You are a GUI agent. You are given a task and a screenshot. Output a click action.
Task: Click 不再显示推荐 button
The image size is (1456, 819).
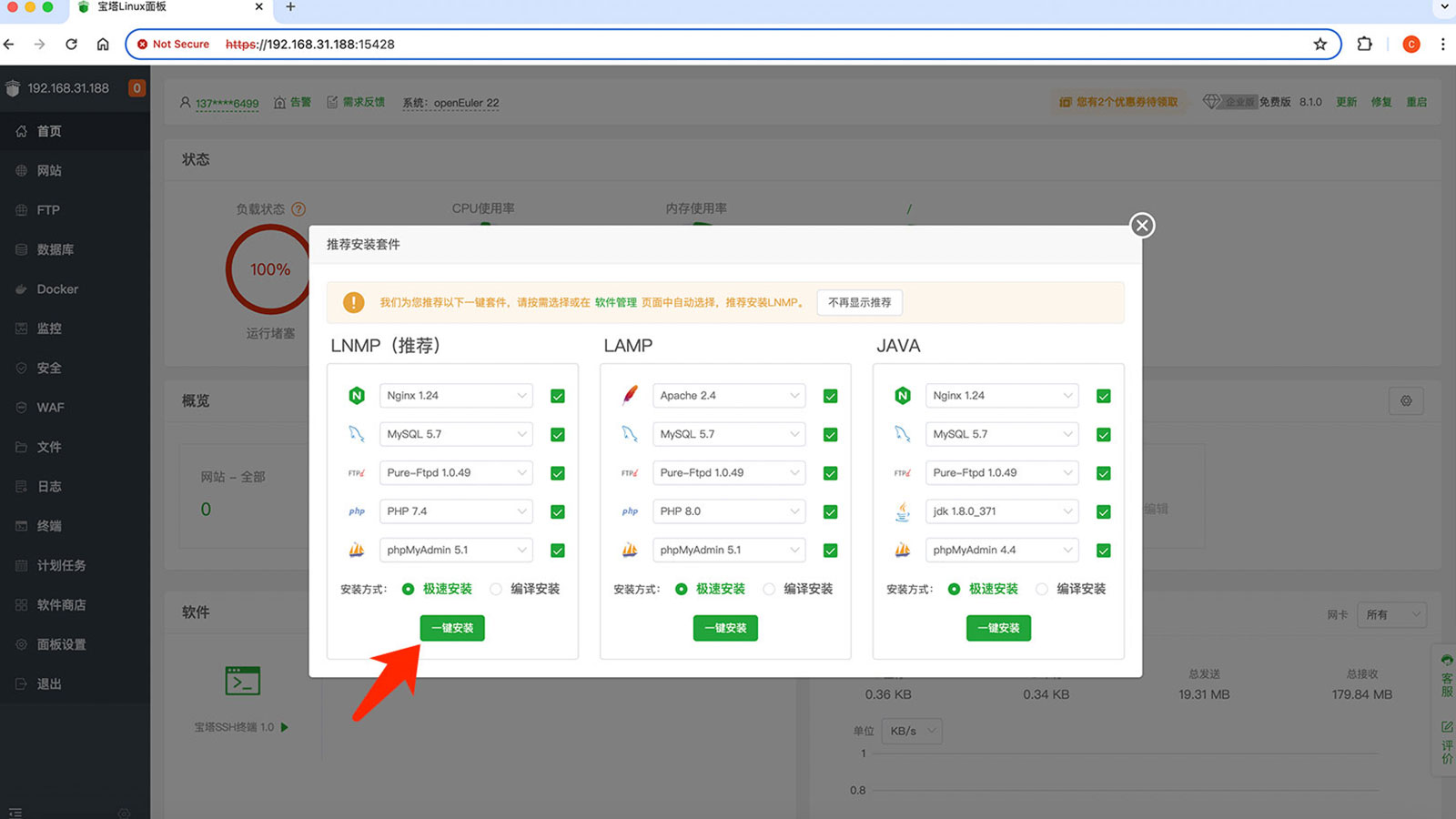(860, 302)
